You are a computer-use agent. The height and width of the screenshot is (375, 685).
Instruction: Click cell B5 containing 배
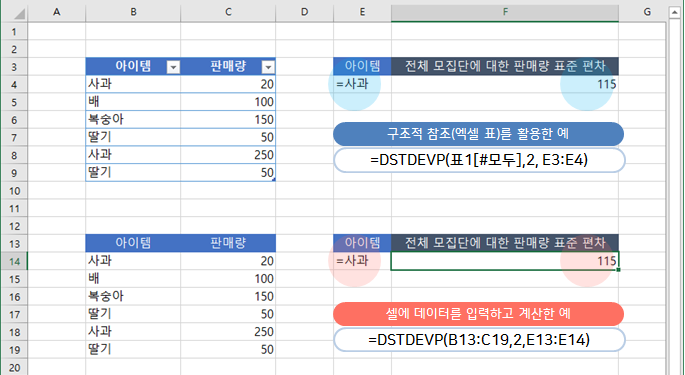(133, 102)
